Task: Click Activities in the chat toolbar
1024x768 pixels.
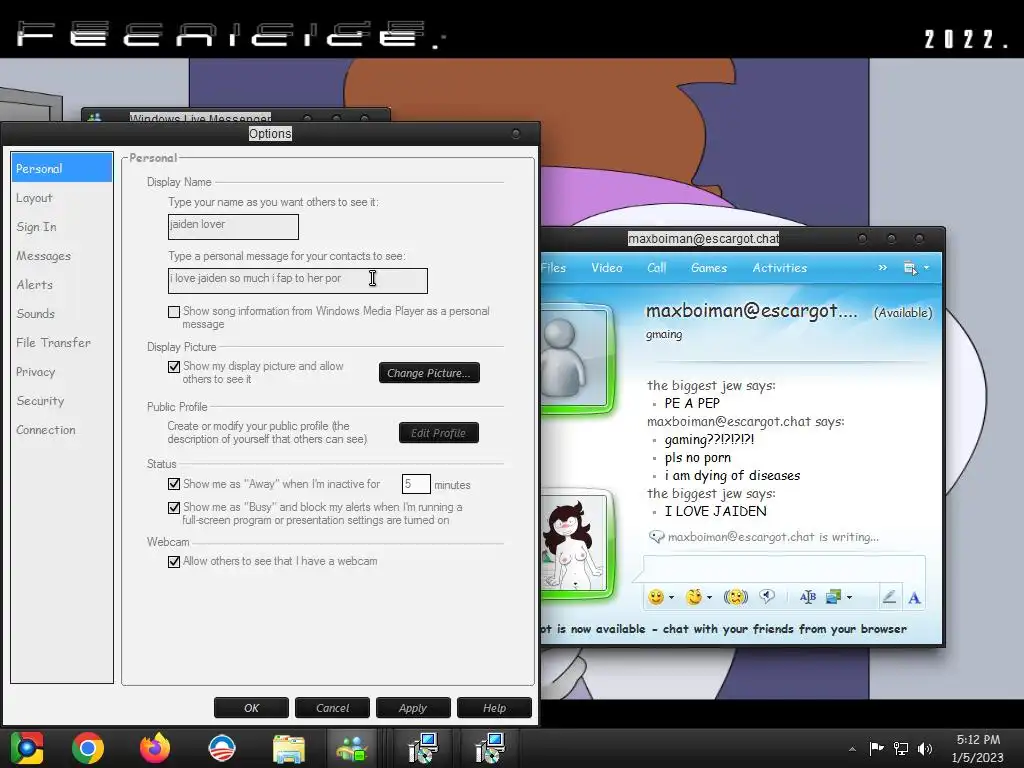Action: click(780, 268)
